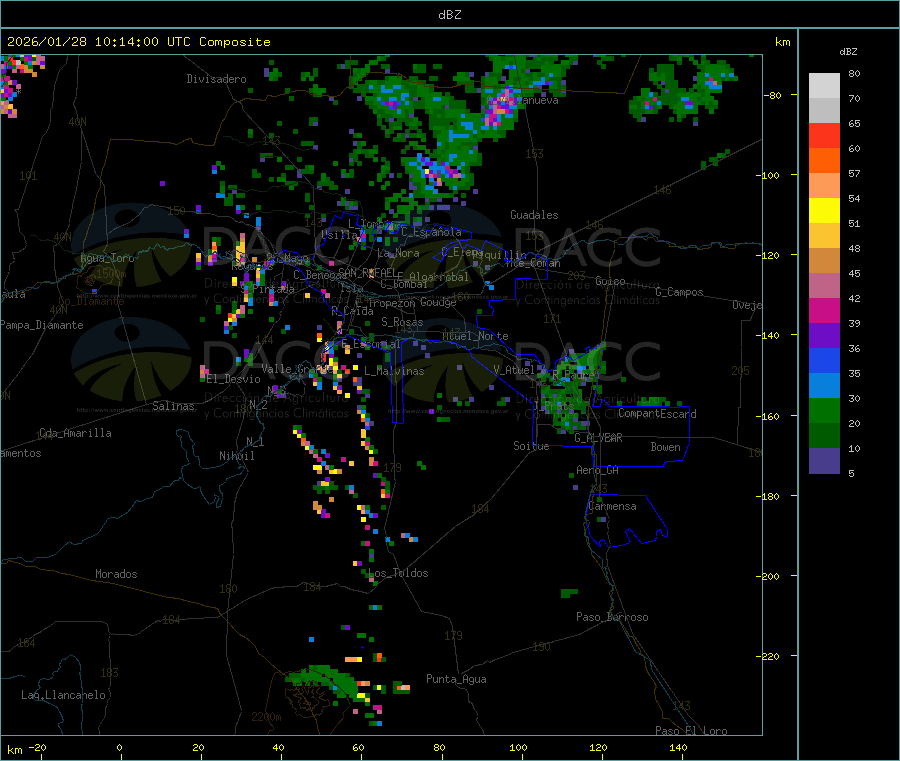
Task: Click the Los_Toldos place label
Action: [x=398, y=573]
